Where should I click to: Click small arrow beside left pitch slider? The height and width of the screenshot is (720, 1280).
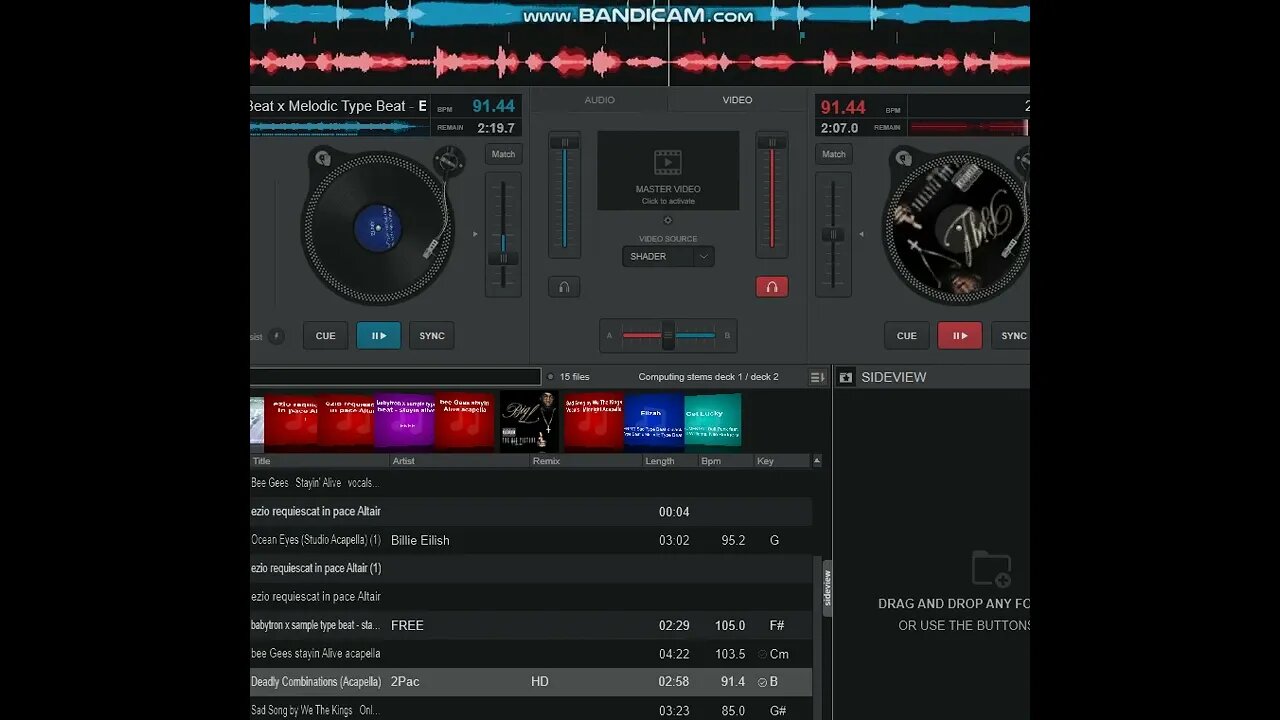[475, 234]
